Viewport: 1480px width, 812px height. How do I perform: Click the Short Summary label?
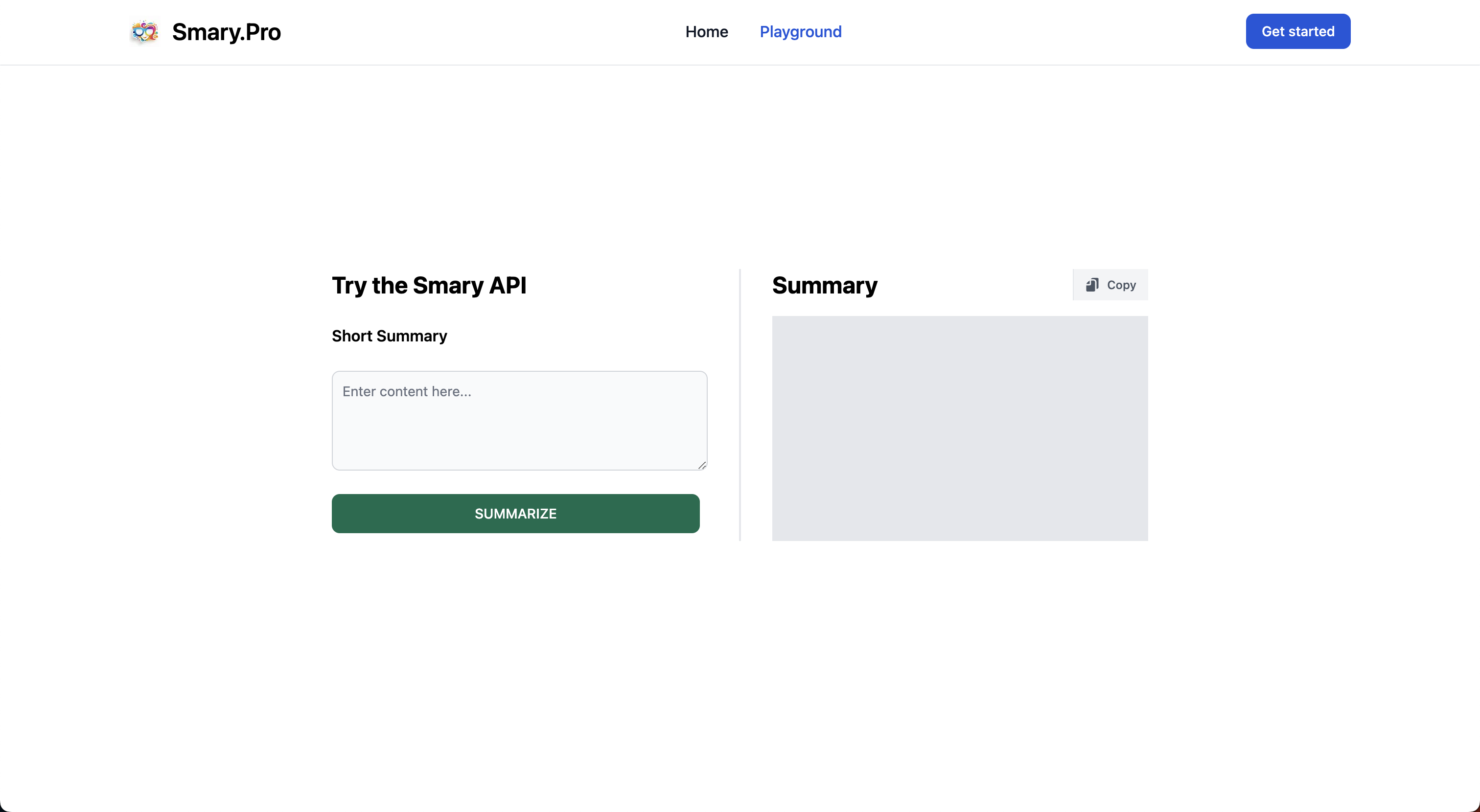point(389,336)
